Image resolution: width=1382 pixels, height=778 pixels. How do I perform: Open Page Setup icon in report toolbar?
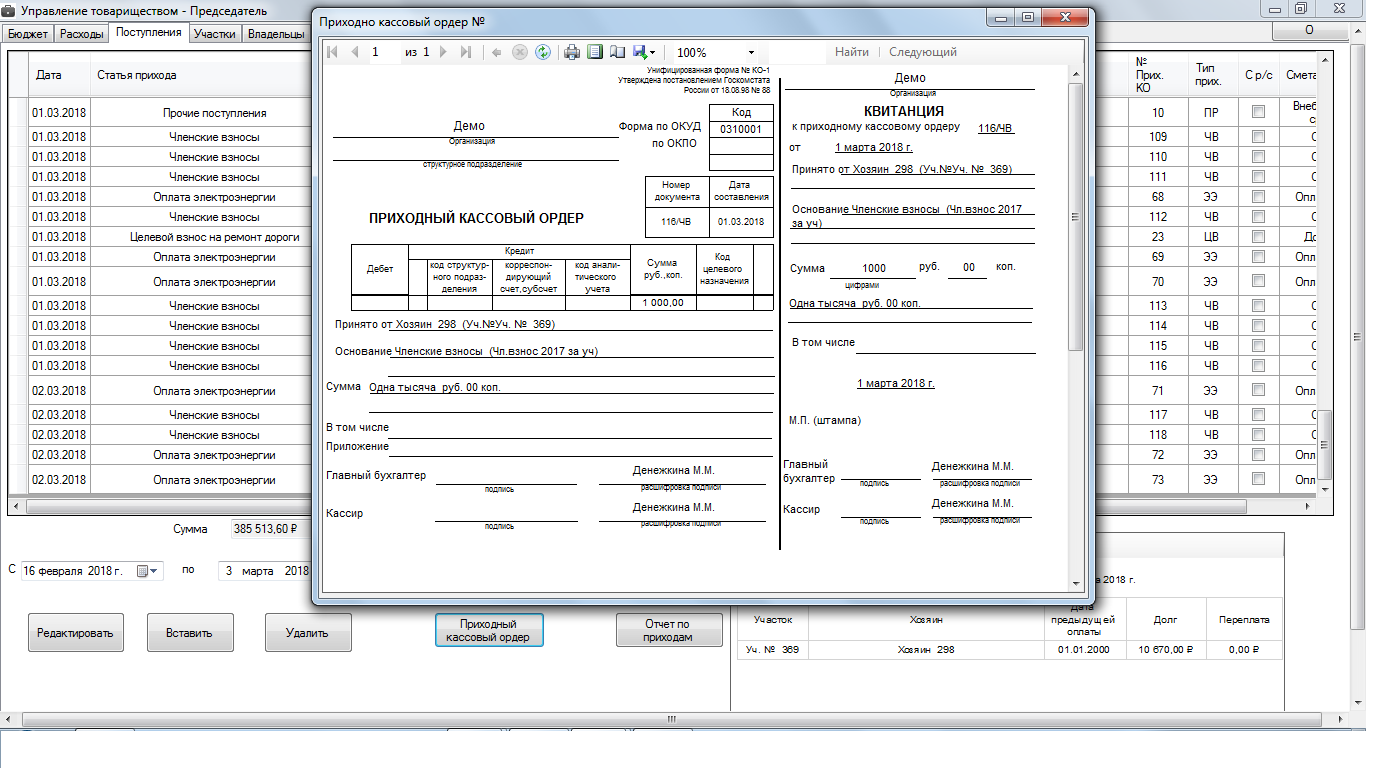coord(617,52)
